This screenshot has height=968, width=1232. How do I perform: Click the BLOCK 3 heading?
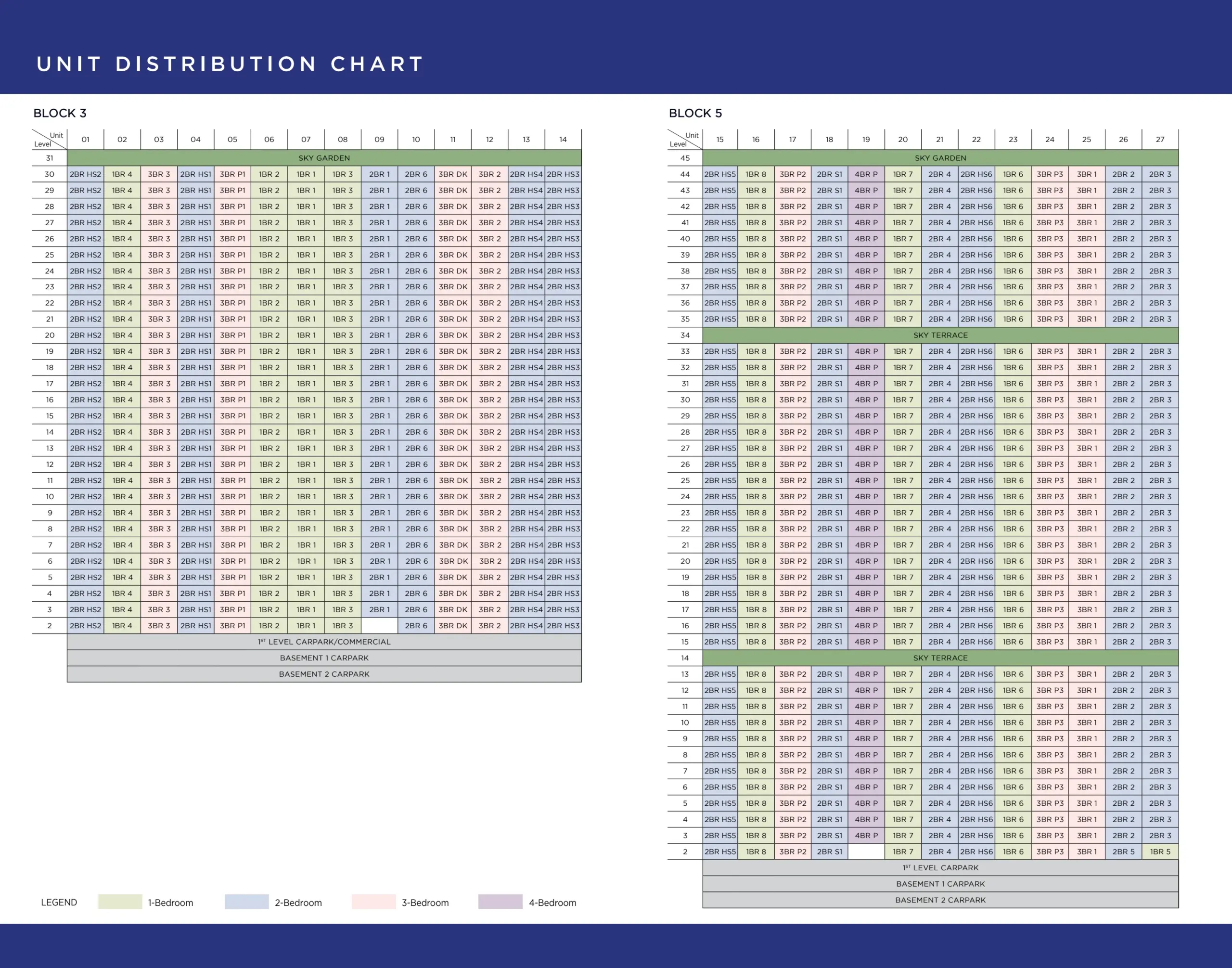[x=60, y=113]
